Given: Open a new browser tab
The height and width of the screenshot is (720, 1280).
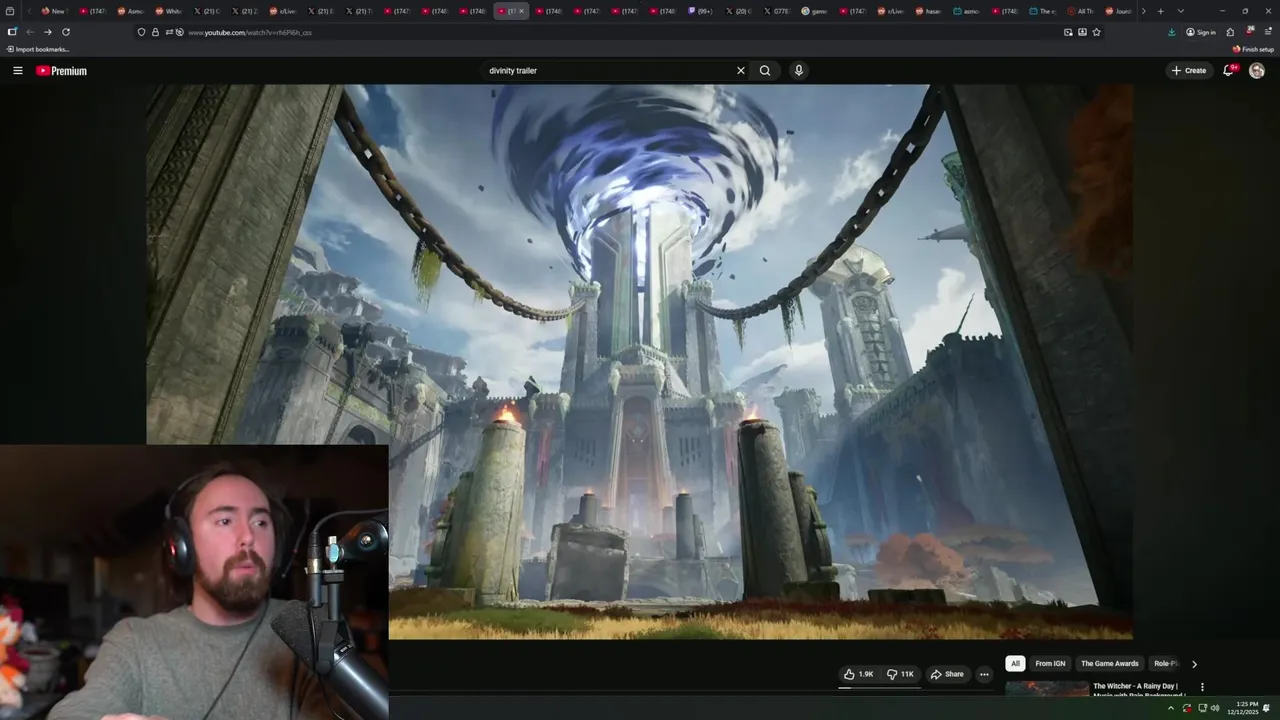Looking at the screenshot, I should (x=1160, y=11).
